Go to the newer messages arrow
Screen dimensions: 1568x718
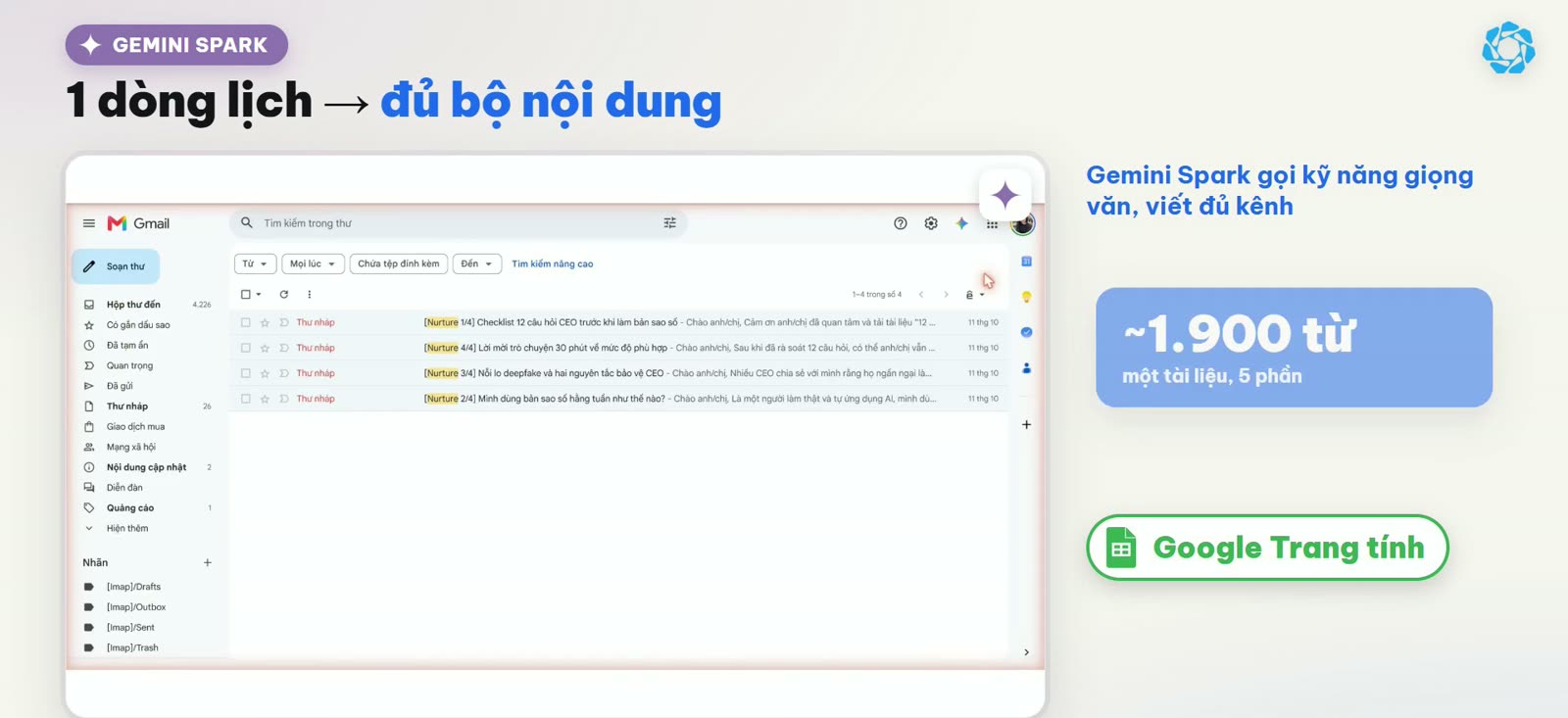921,294
